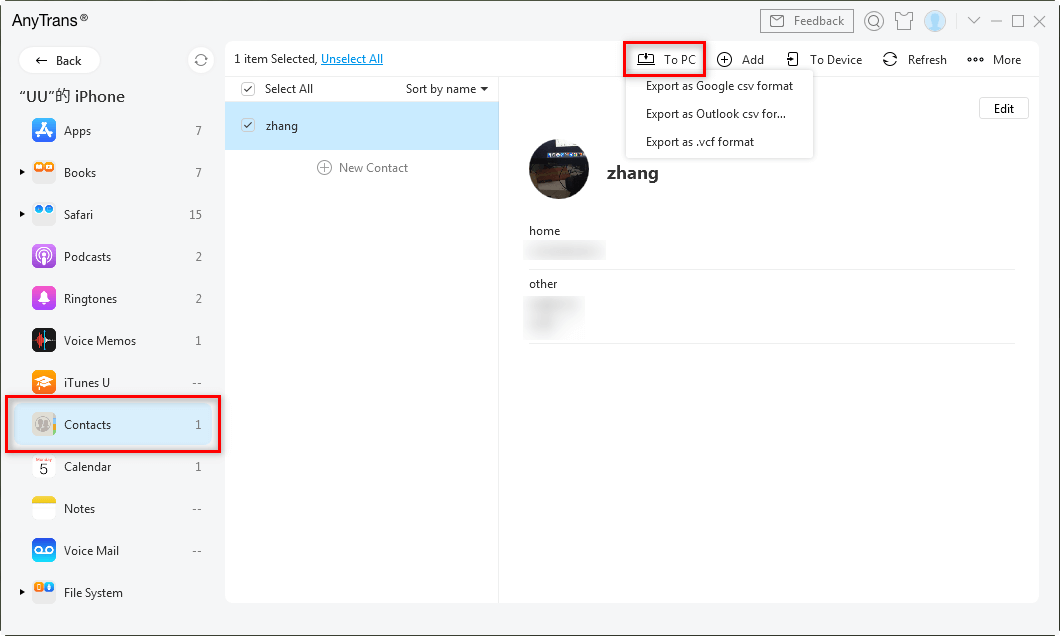Click "1 item Selected" status text
Screen dimensions: 1060x636
pyautogui.click(x=274, y=59)
